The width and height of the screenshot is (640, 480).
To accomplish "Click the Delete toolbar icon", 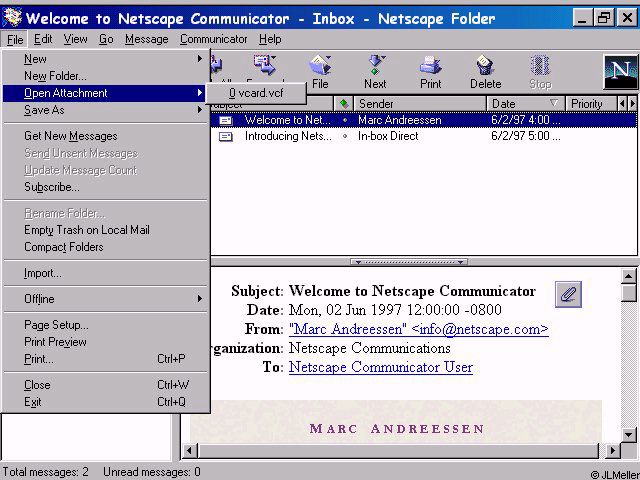I will 485,65.
